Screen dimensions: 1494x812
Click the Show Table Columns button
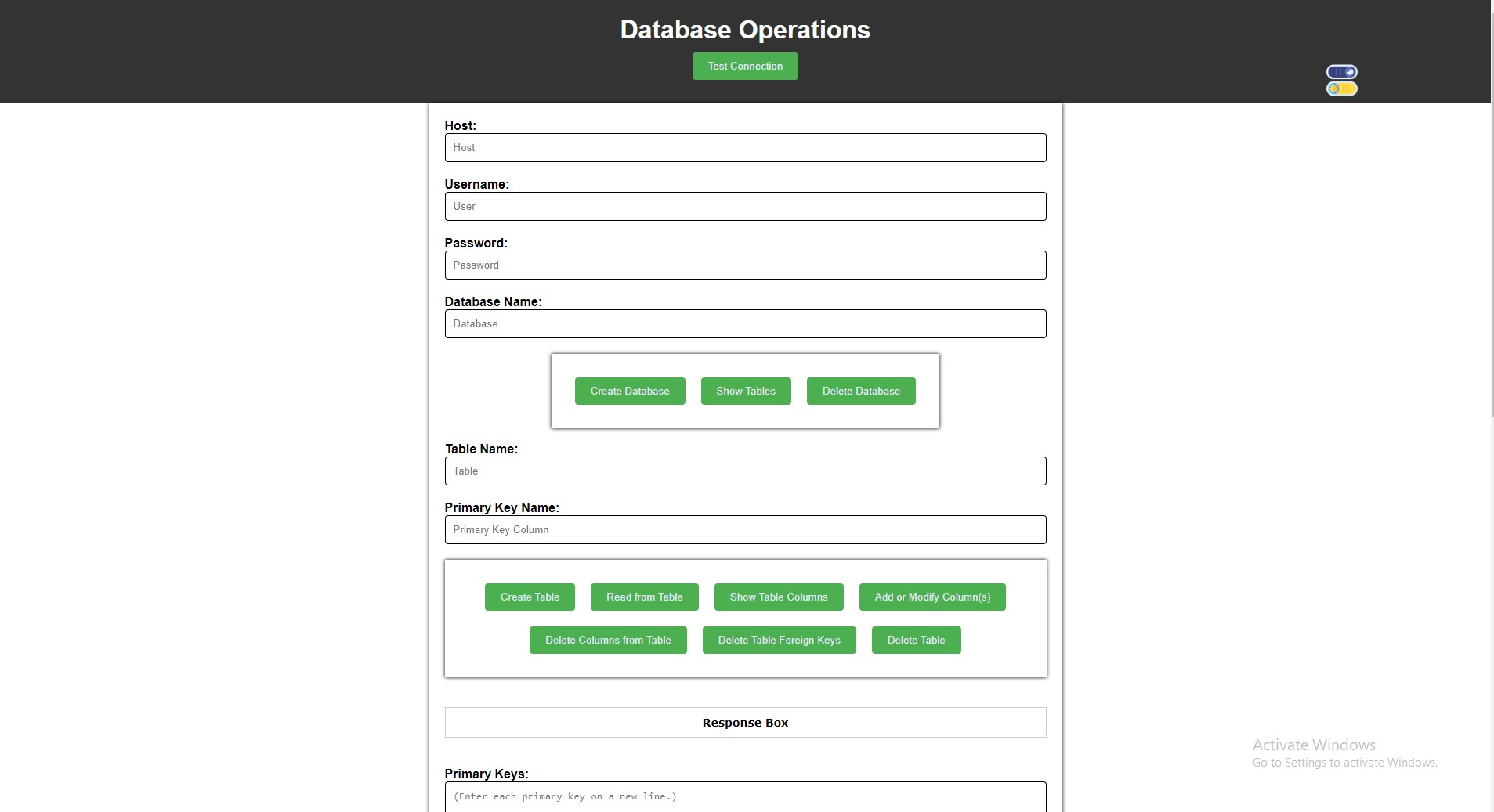[x=779, y=597]
